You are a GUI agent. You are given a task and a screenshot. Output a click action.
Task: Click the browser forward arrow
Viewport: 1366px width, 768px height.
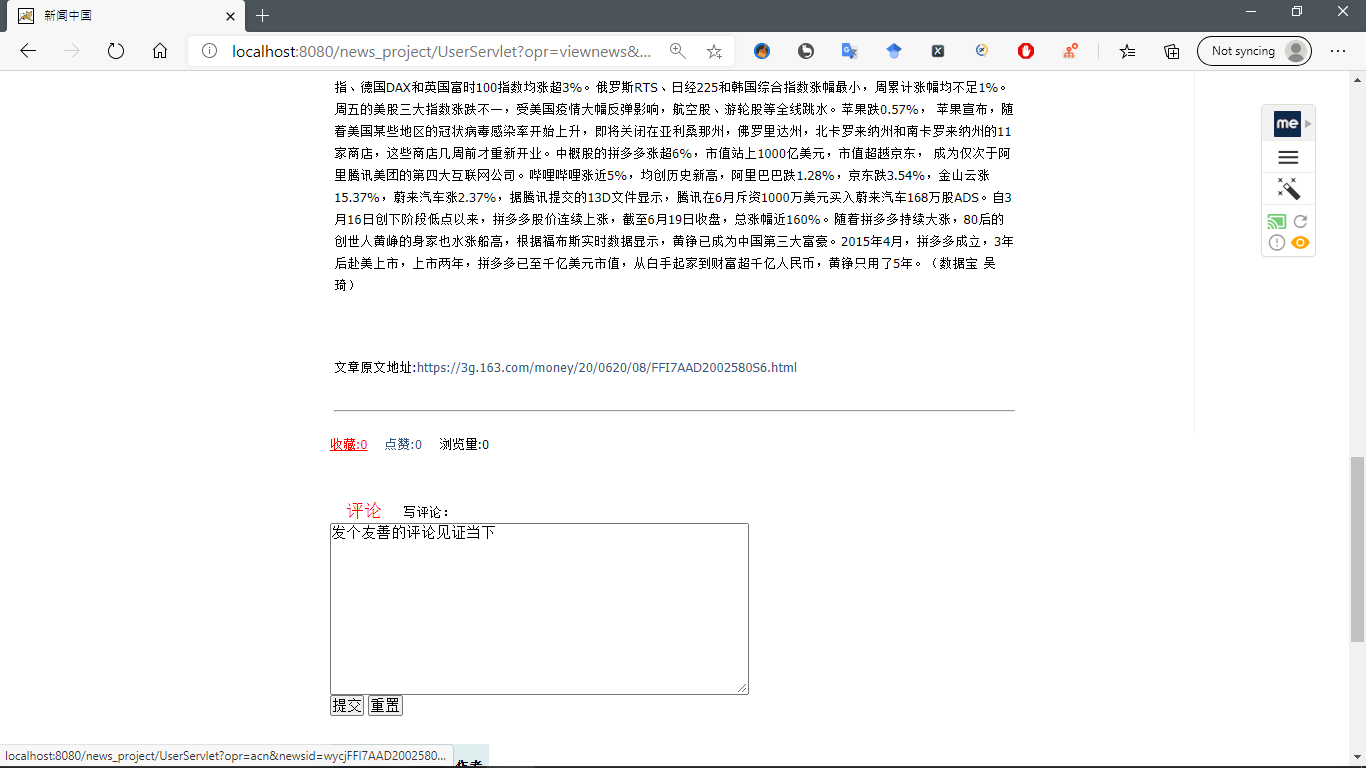click(72, 51)
